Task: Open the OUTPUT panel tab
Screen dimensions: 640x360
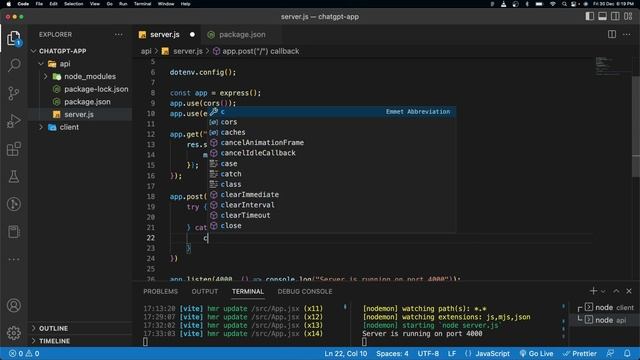Action: 204,291
